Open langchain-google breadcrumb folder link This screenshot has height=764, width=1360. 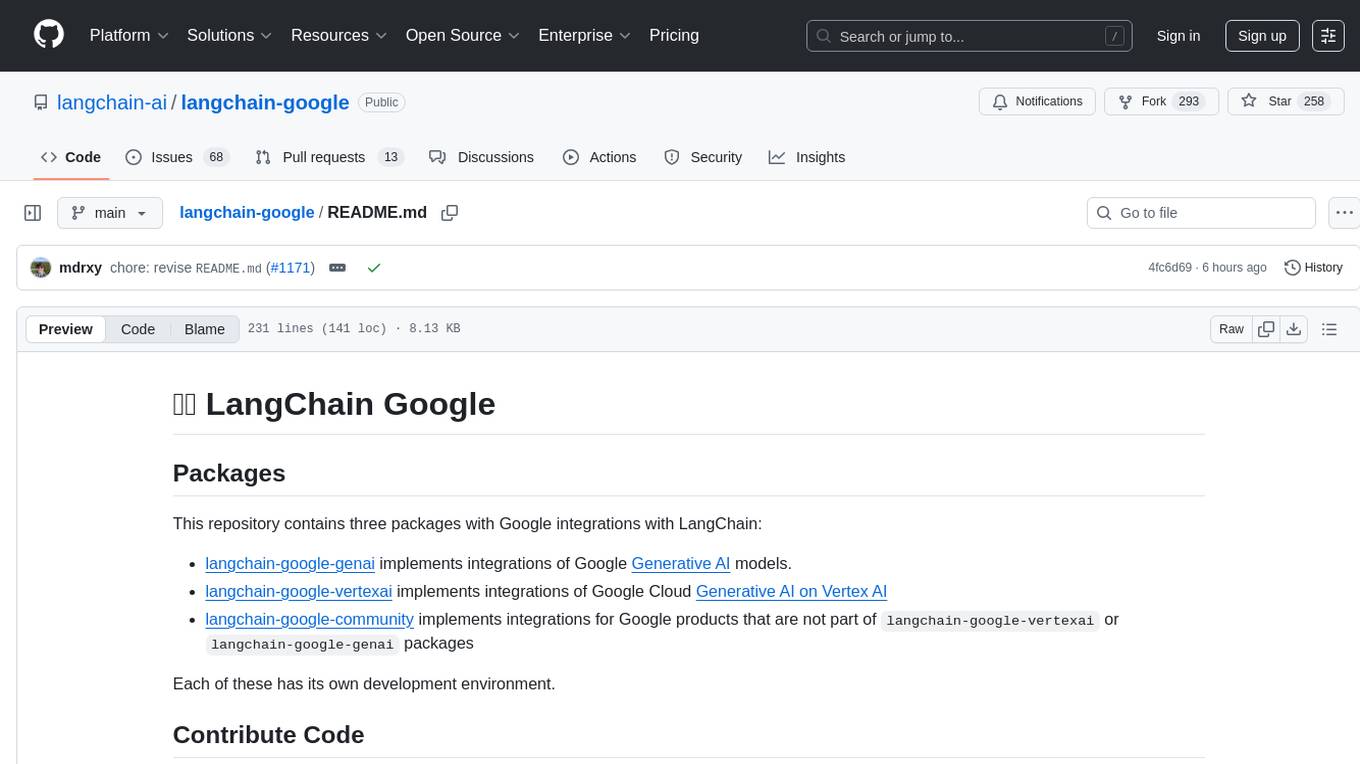(247, 212)
